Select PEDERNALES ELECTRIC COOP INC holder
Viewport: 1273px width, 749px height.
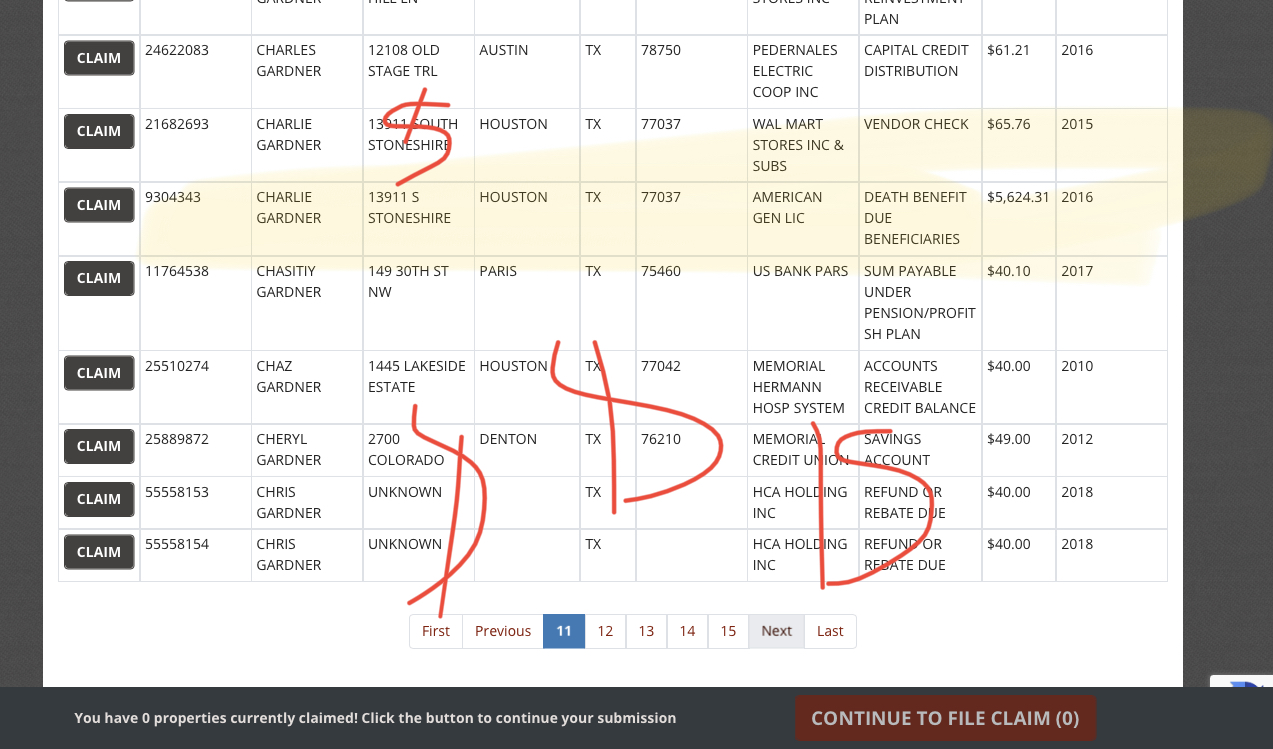[x=803, y=72]
